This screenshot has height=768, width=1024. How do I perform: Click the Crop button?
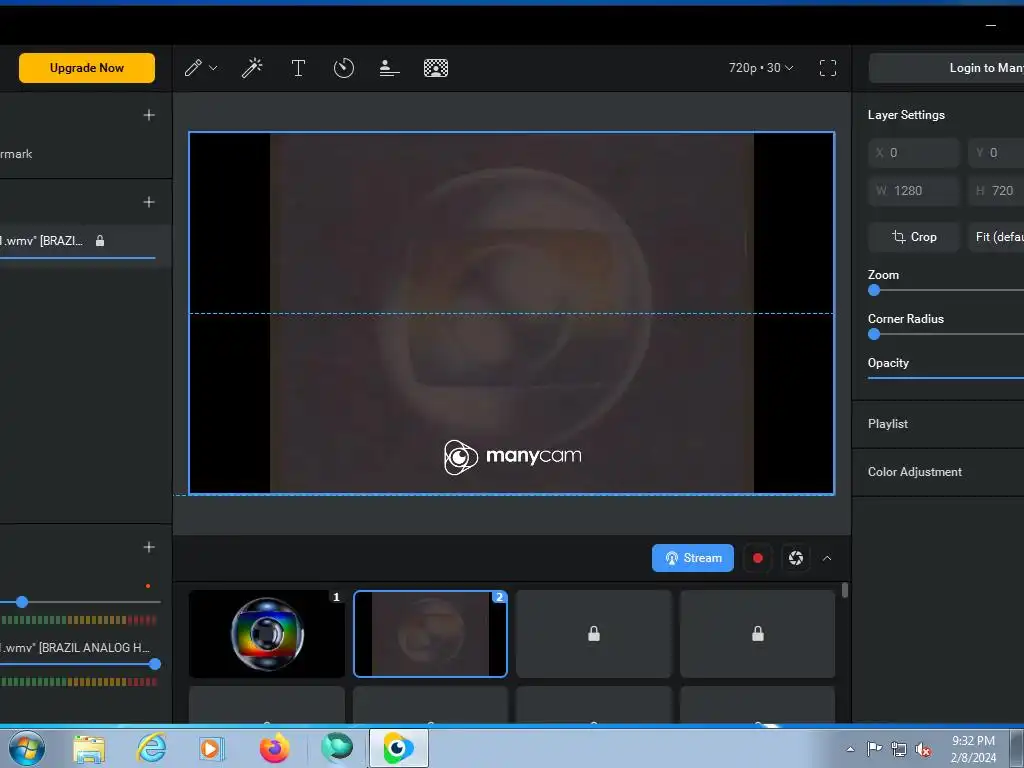(914, 237)
